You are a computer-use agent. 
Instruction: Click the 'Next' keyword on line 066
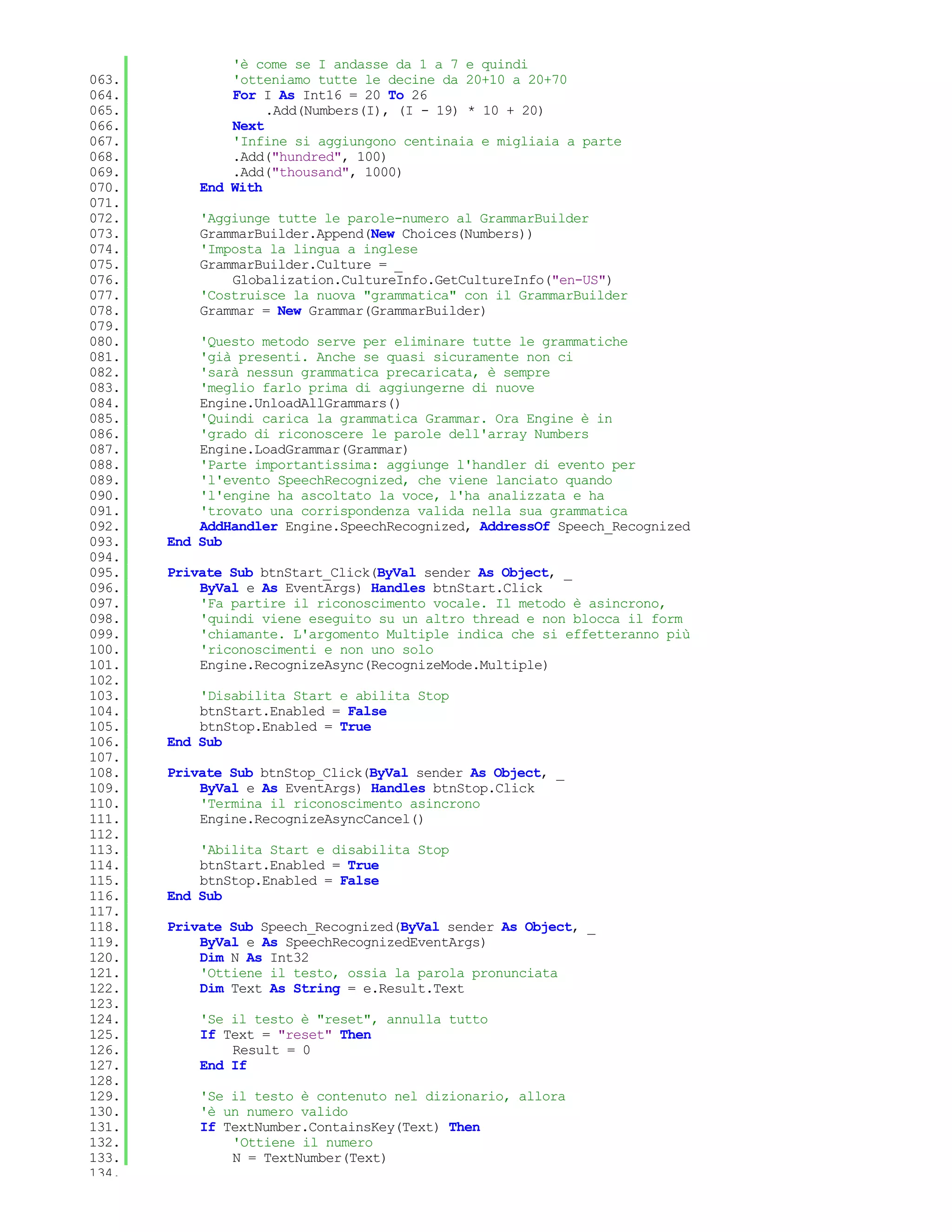[x=248, y=126]
